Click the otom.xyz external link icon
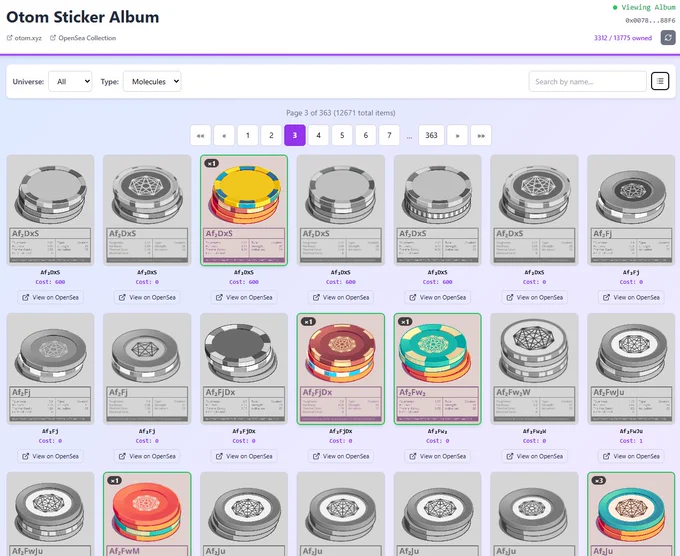 [10, 38]
